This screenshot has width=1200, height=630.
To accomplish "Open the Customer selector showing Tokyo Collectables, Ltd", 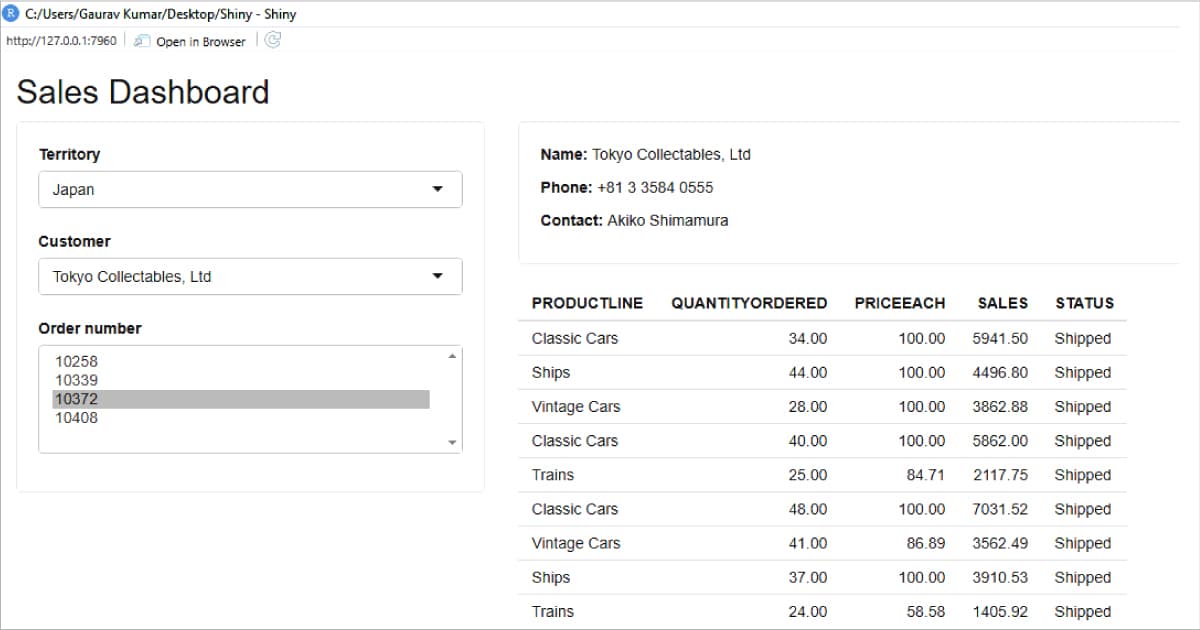I will coord(250,276).
